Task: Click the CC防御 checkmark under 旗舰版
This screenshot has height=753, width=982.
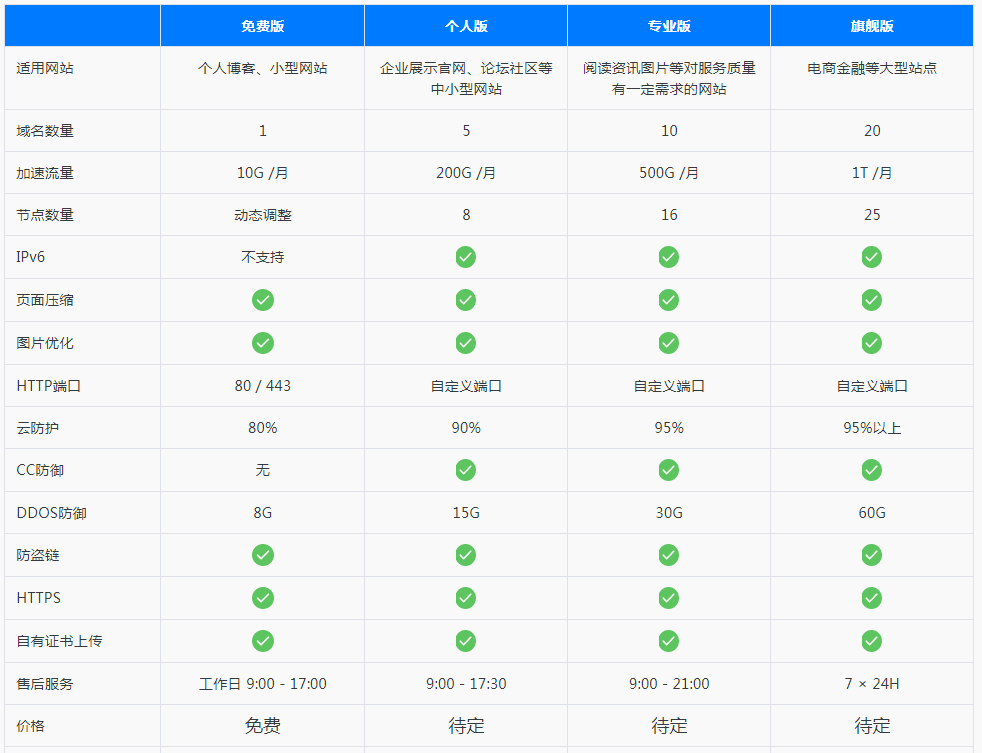Action: pyautogui.click(x=871, y=470)
